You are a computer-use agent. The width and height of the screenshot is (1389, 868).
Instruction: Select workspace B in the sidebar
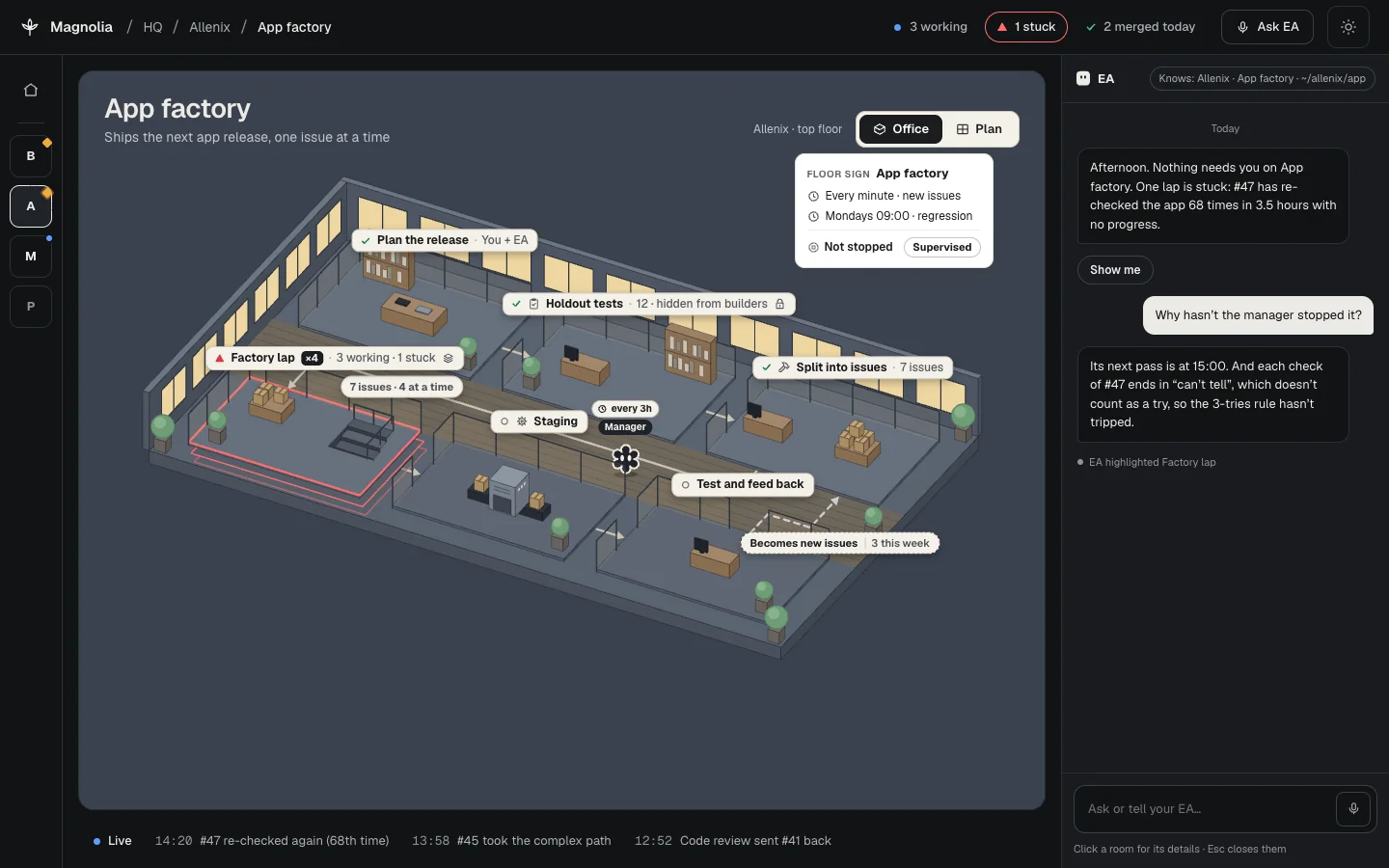tap(31, 155)
